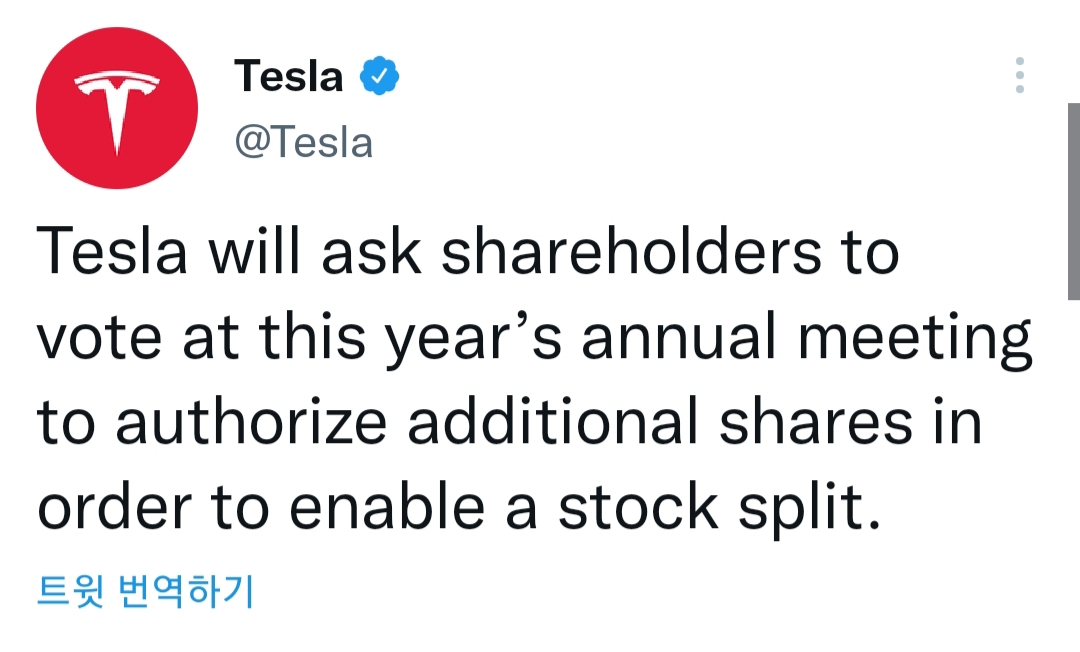Click the 트윗 번역하기 translate link
1080x652 pixels.
coord(145,592)
